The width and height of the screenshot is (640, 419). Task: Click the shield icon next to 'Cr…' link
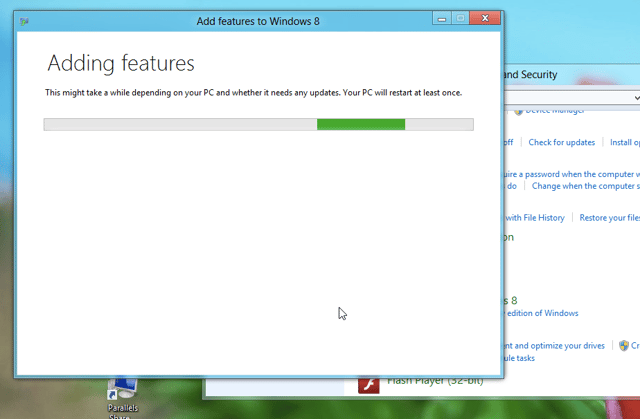[x=624, y=346]
